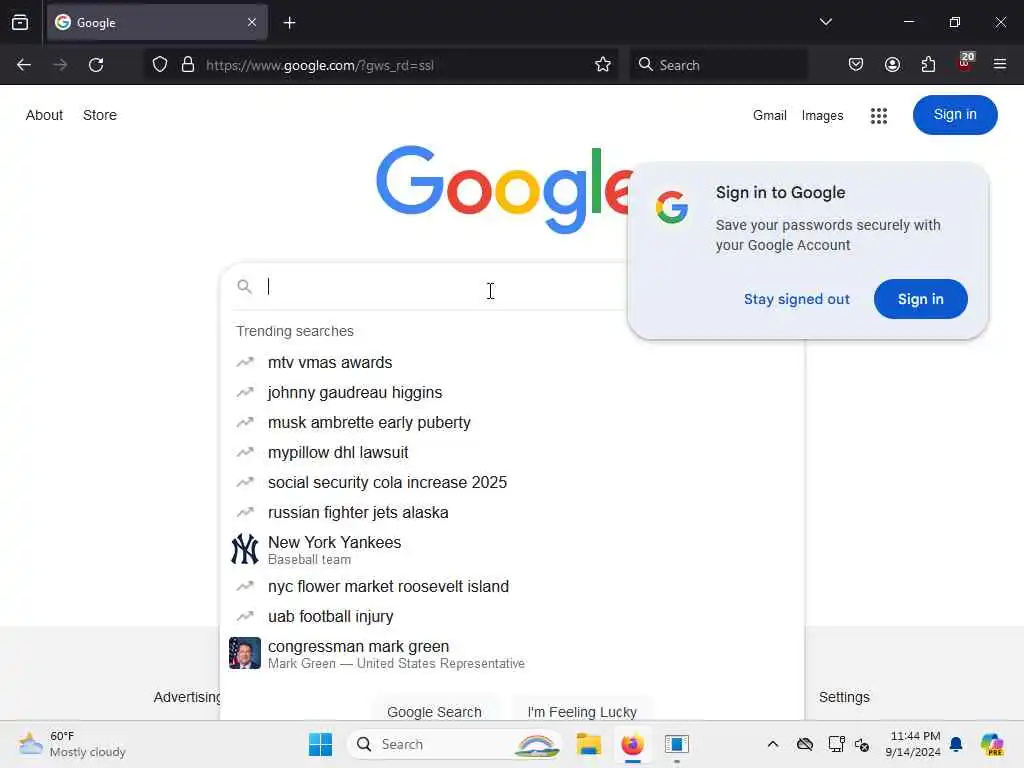Open Firefox account icon

point(892,65)
